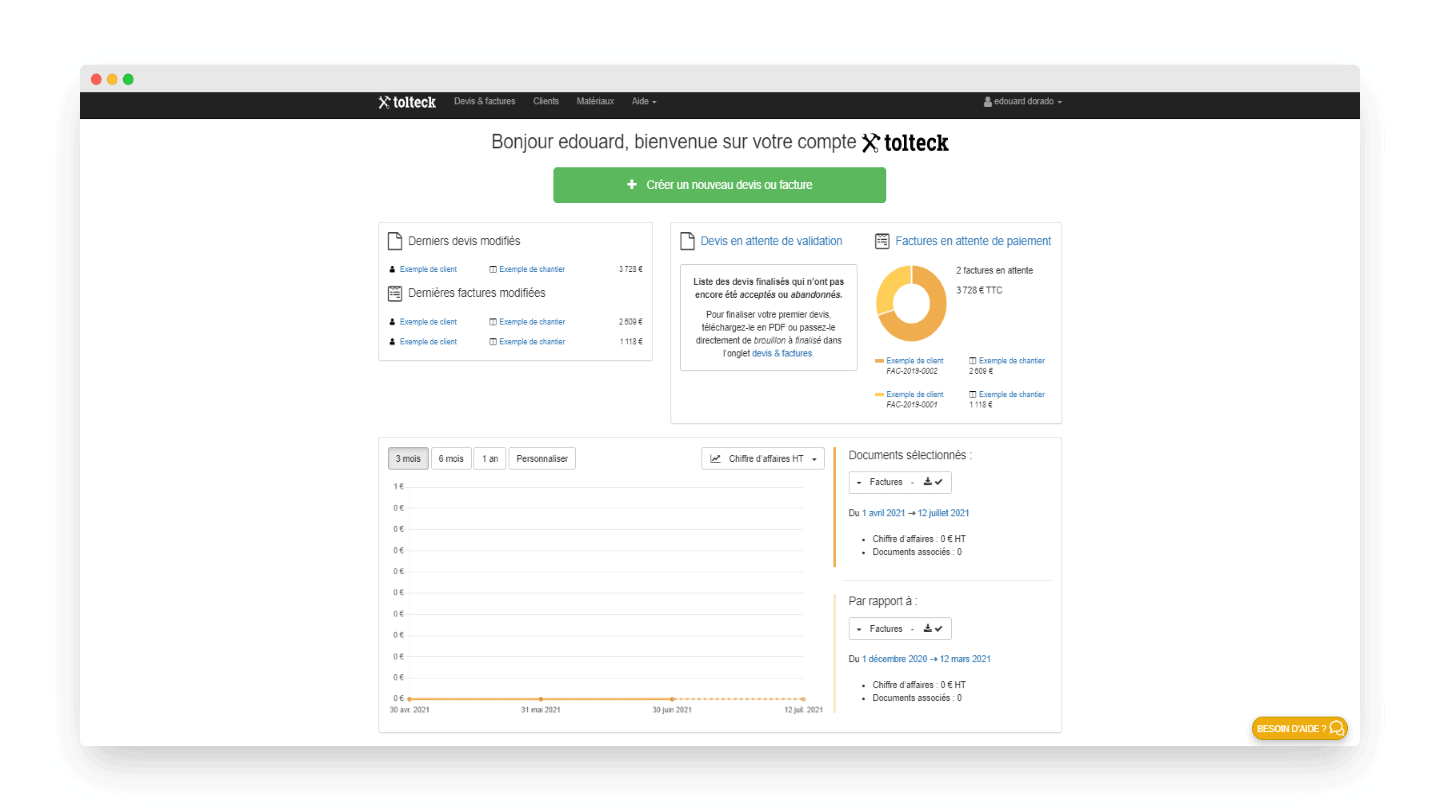Open the edouard dorado account menu
Viewport: 1440px width, 810px height.
pos(1023,102)
